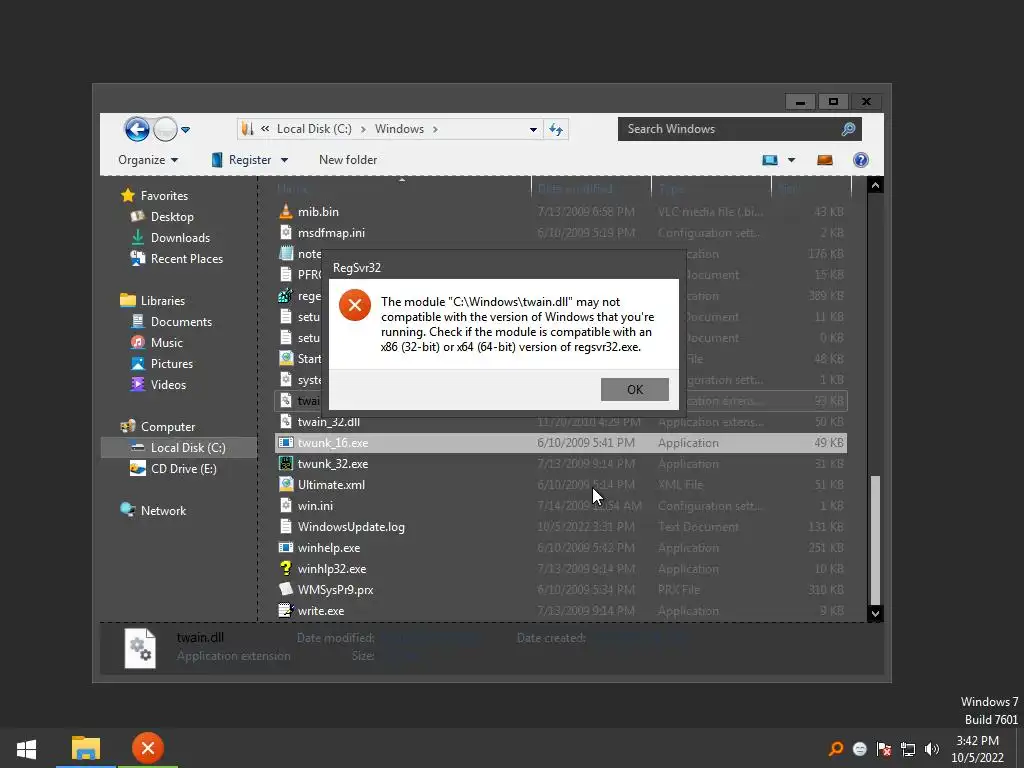Image resolution: width=1024 pixels, height=768 pixels.
Task: Select the twunk_16.exe file
Action: (x=562, y=443)
